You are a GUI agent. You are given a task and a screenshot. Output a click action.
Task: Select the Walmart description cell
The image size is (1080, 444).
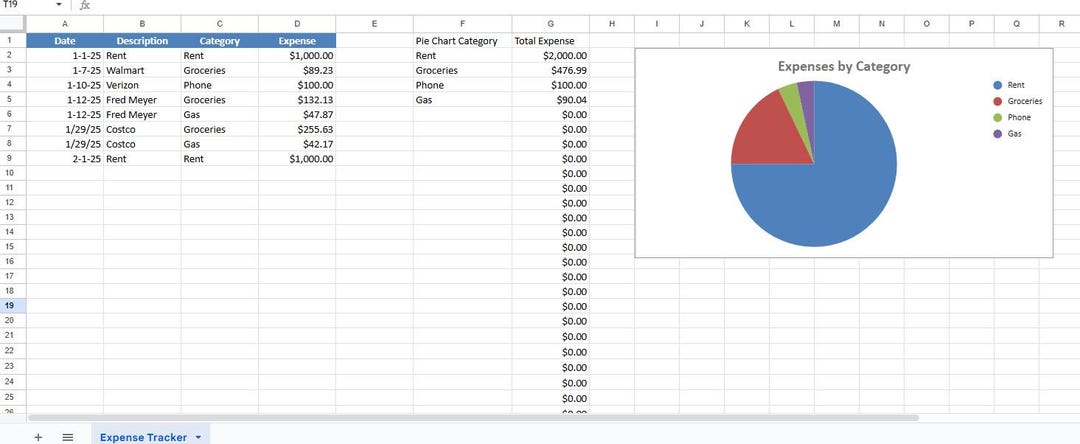[142, 70]
